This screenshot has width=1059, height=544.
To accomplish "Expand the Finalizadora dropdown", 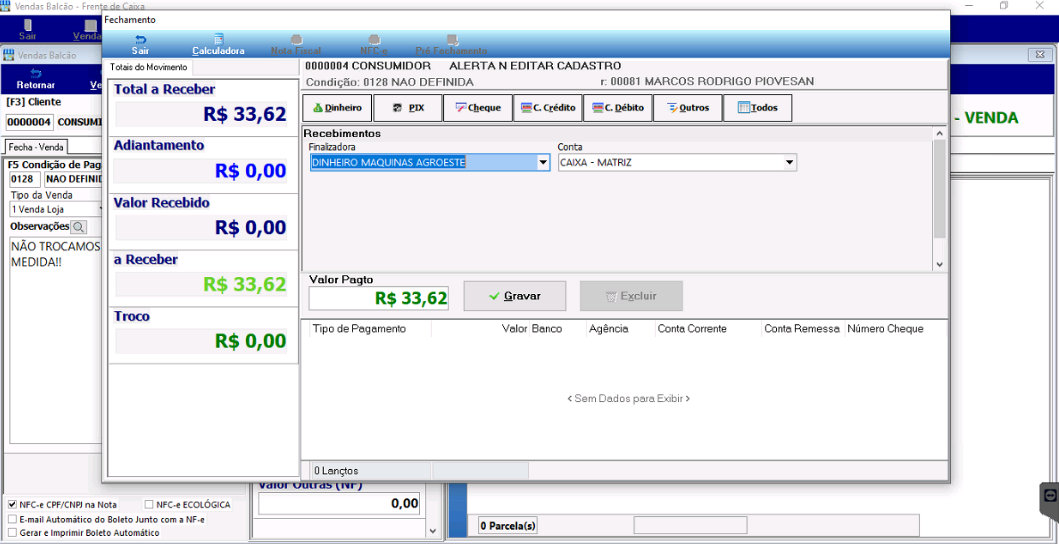I will [x=543, y=163].
